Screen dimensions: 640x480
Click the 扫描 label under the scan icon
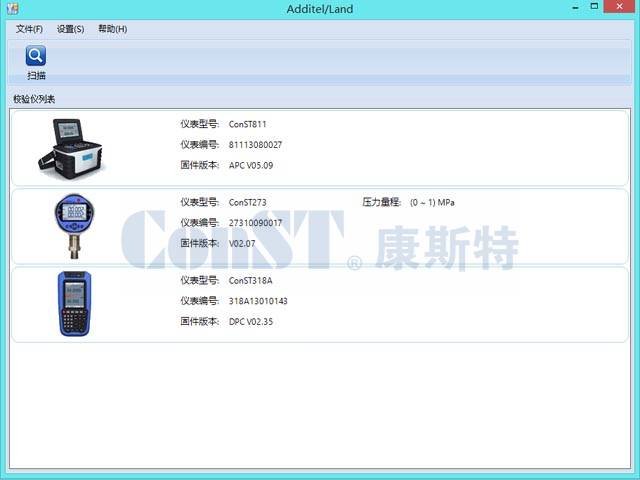tap(36, 76)
